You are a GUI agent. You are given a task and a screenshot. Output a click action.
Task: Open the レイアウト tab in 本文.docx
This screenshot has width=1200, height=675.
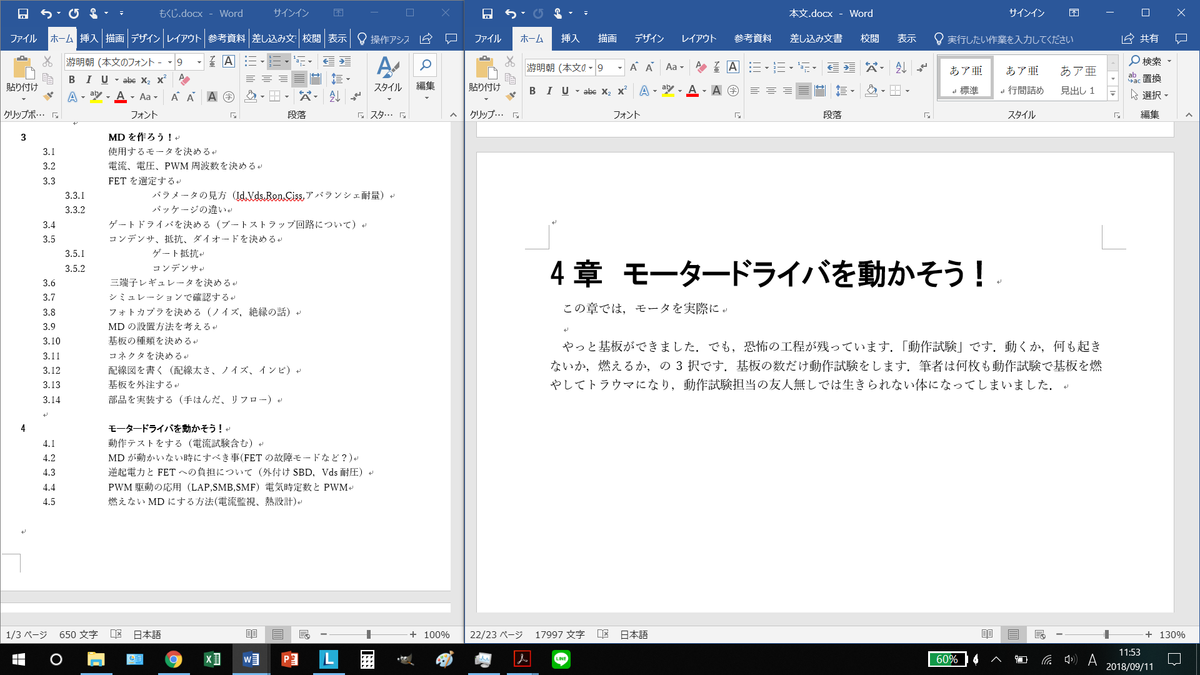click(699, 38)
